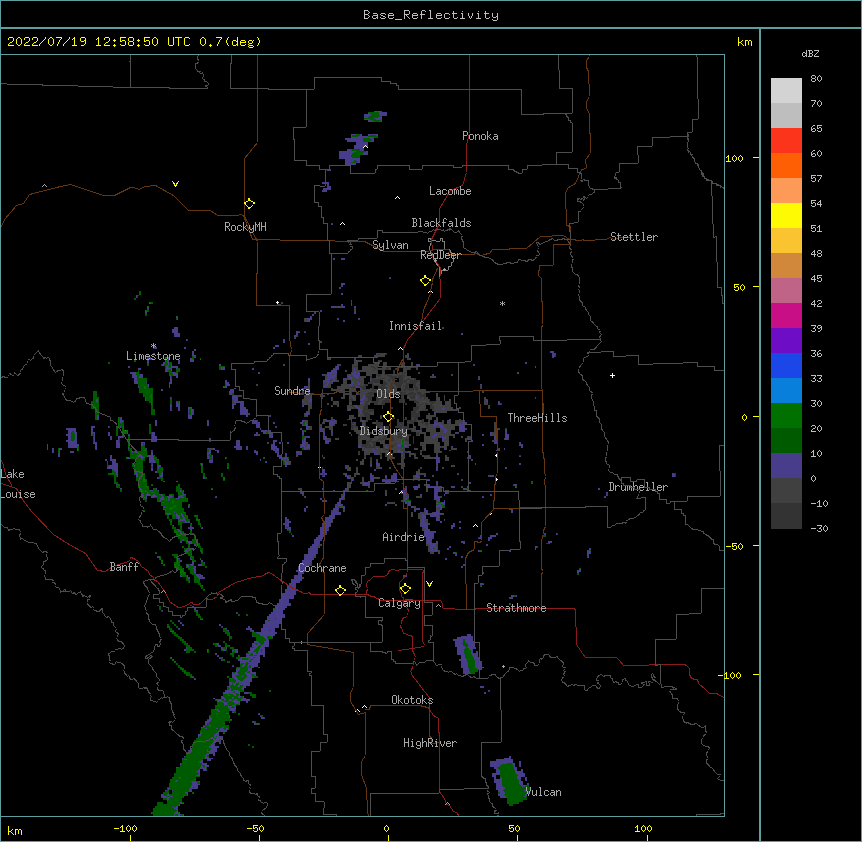Click the Calgary city label

coord(400,603)
